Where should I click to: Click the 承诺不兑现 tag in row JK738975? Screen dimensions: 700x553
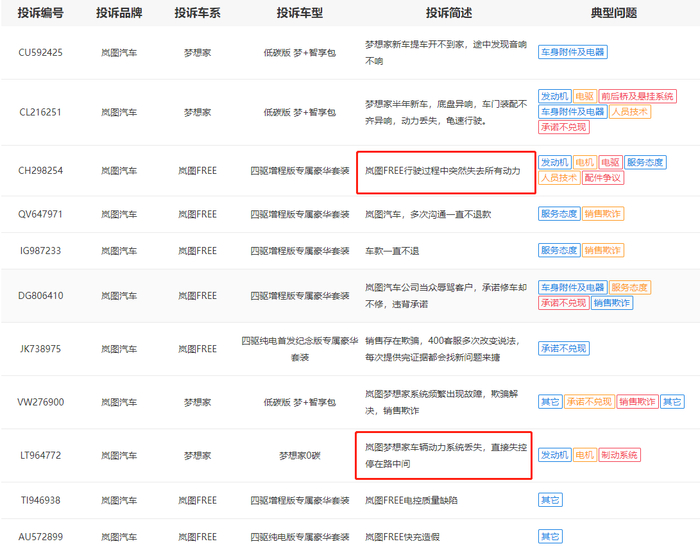564,349
